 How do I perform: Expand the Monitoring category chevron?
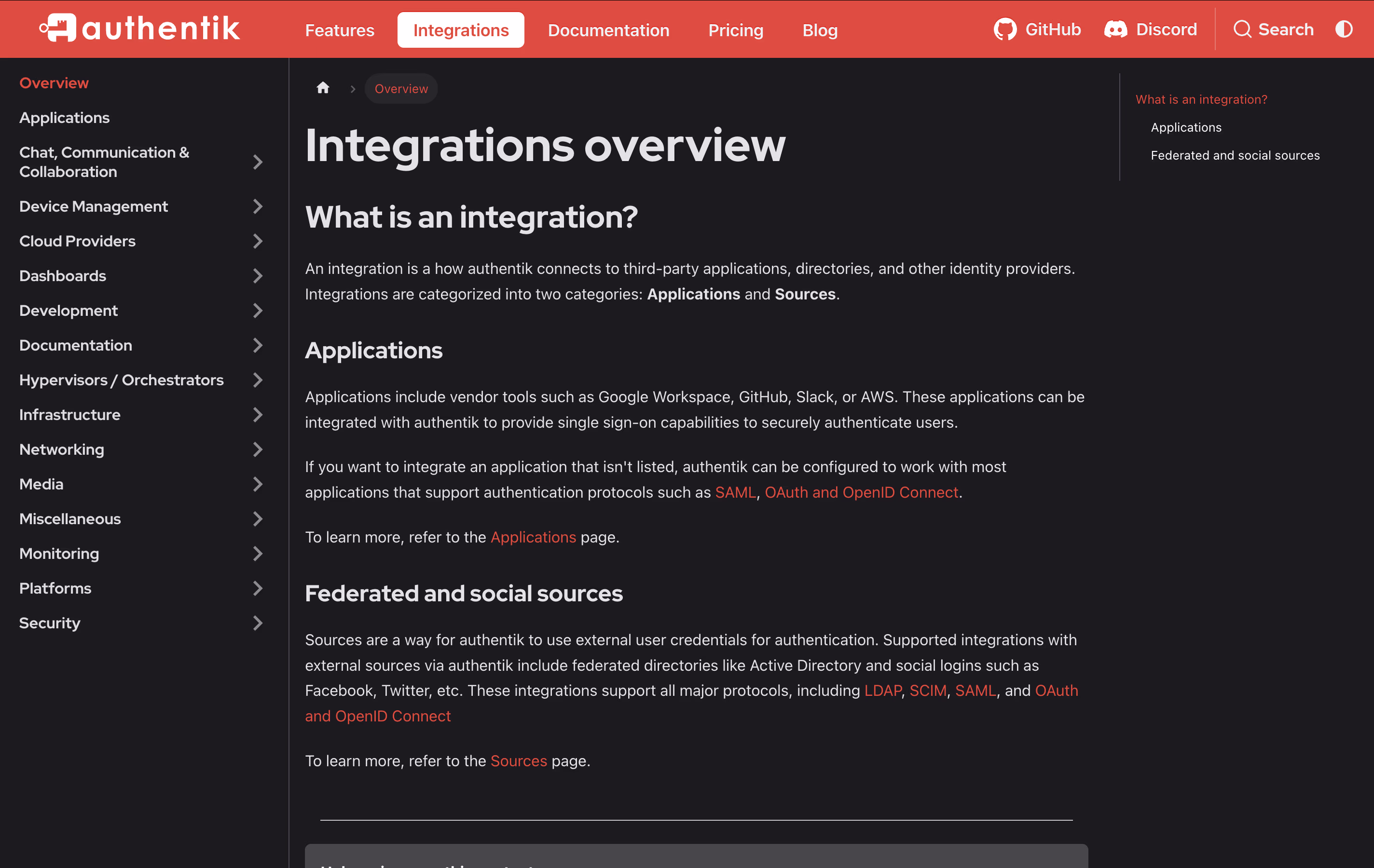[x=258, y=553]
